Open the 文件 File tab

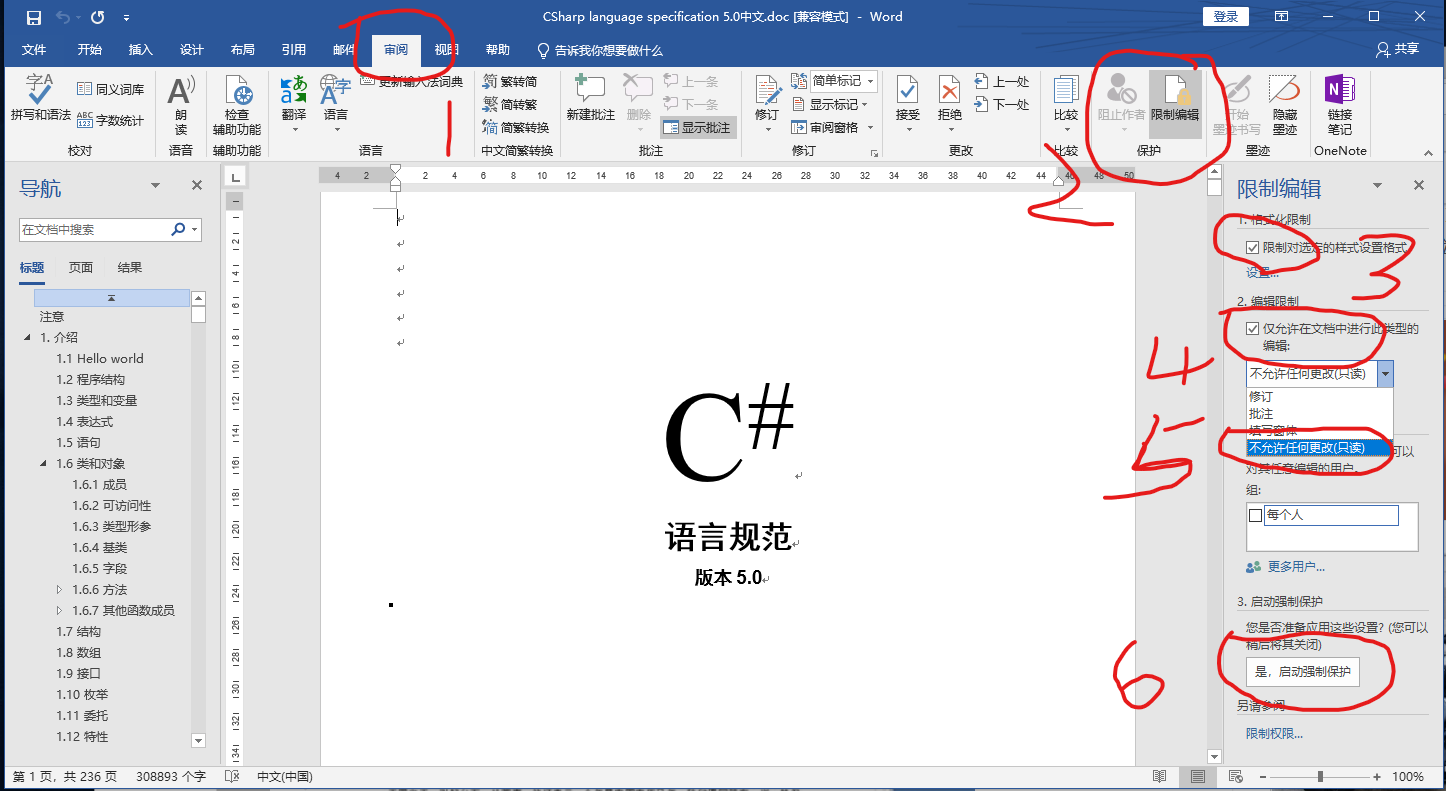(x=34, y=50)
